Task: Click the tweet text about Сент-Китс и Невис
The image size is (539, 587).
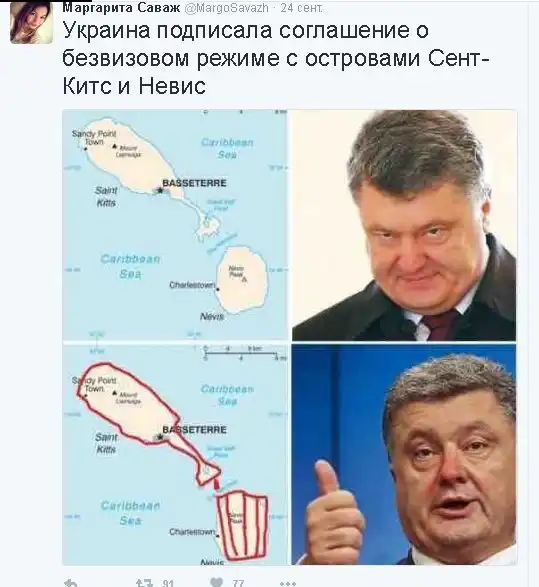Action: point(276,58)
